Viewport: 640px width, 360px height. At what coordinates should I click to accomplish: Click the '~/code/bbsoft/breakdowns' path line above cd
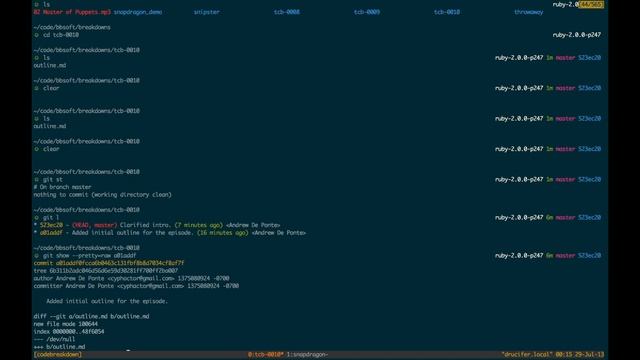pyautogui.click(x=72, y=27)
